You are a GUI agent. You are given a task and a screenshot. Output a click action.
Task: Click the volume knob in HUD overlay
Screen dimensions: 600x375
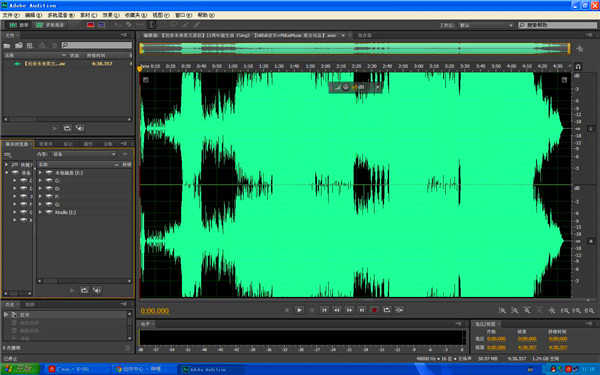click(346, 87)
